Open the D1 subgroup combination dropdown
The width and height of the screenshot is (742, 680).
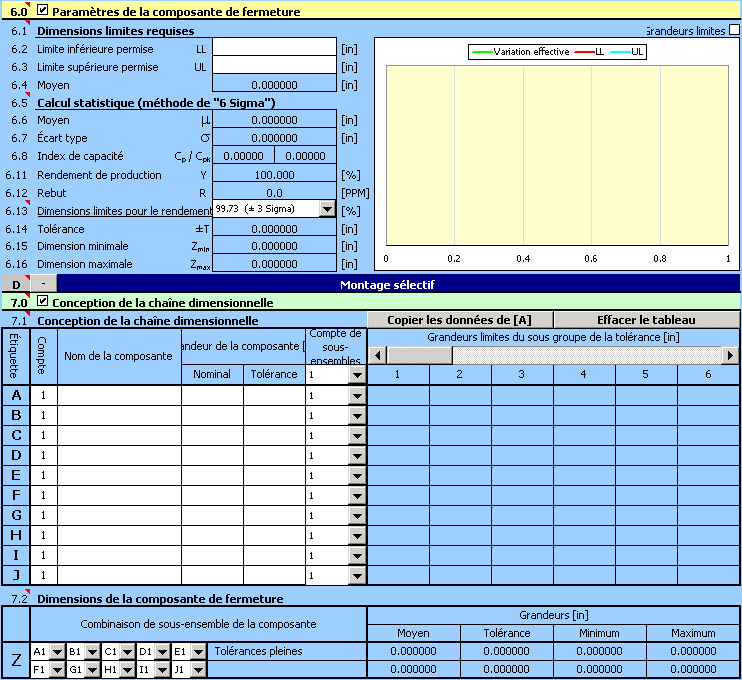[x=162, y=652]
